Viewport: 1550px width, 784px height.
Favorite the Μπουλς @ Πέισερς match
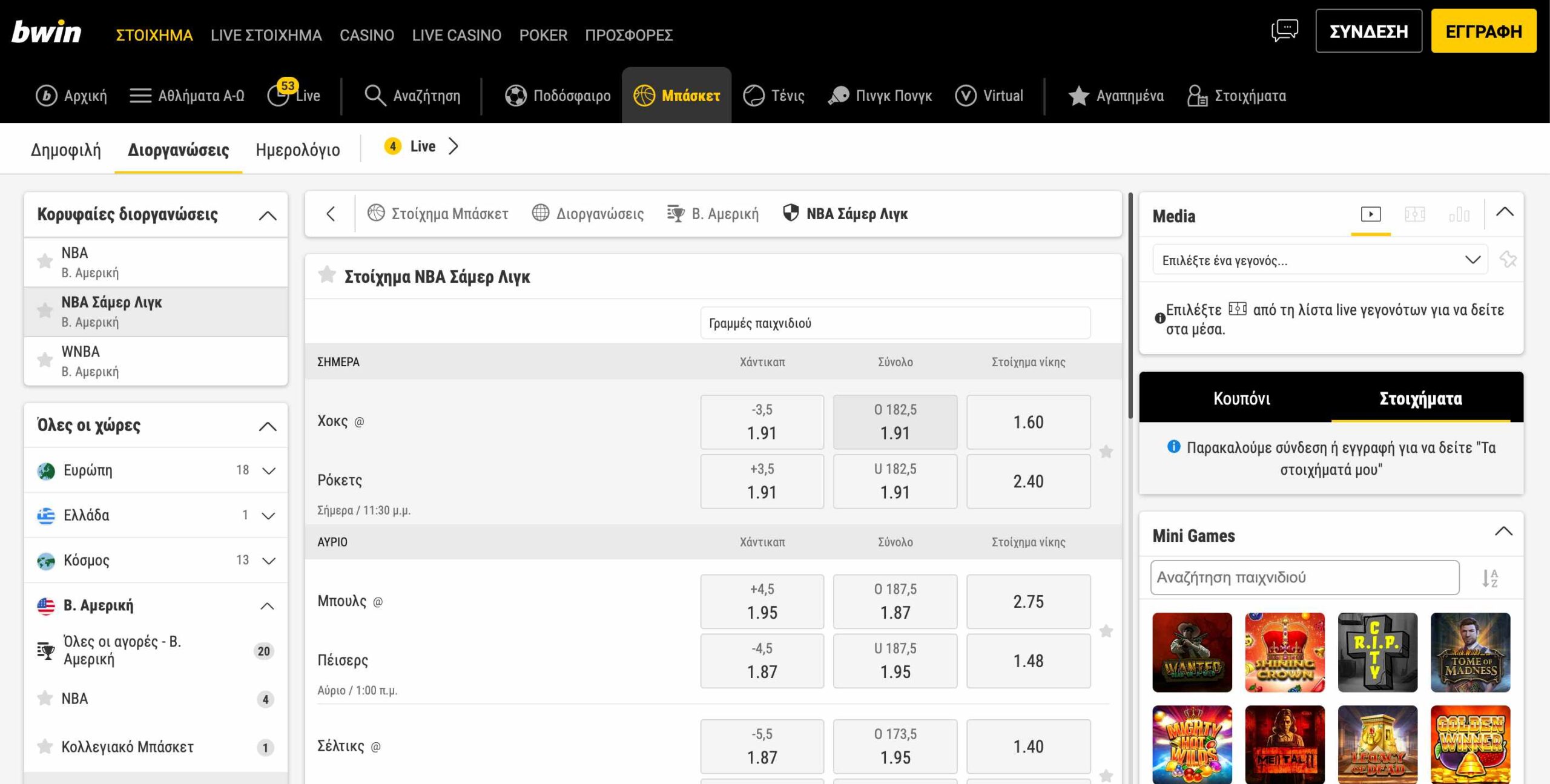tap(1106, 631)
